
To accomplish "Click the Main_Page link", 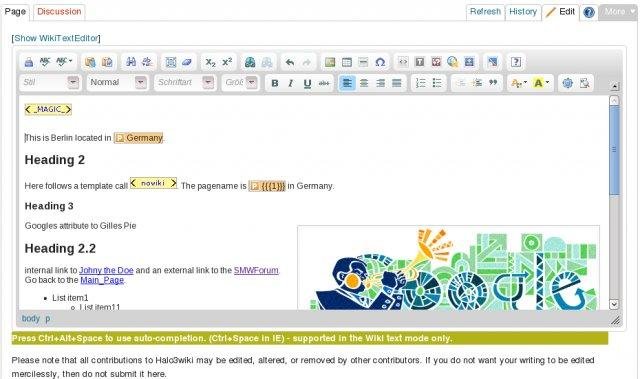I will click(x=102, y=280).
